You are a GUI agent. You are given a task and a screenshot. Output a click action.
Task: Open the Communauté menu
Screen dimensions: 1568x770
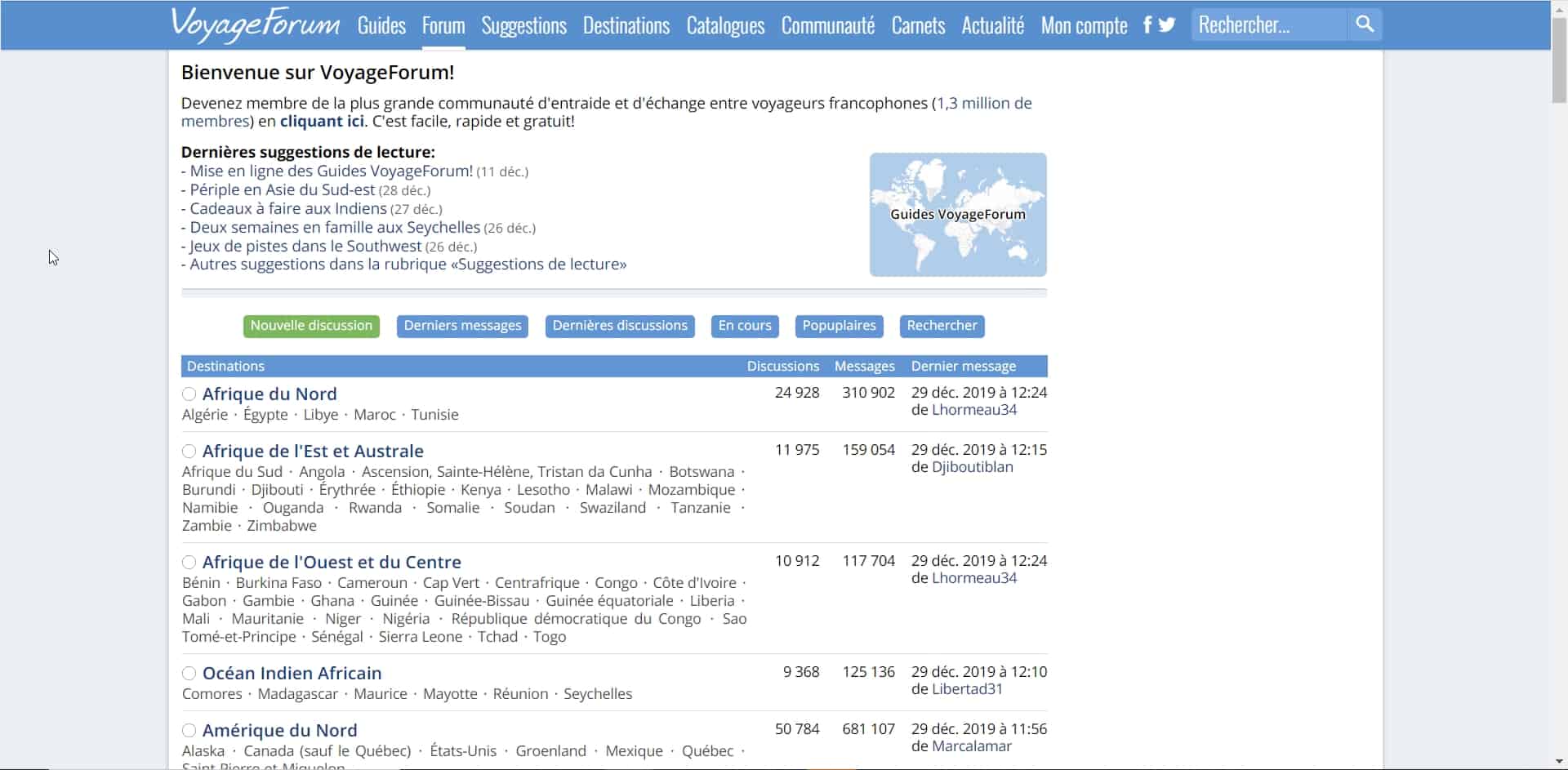[x=828, y=25]
